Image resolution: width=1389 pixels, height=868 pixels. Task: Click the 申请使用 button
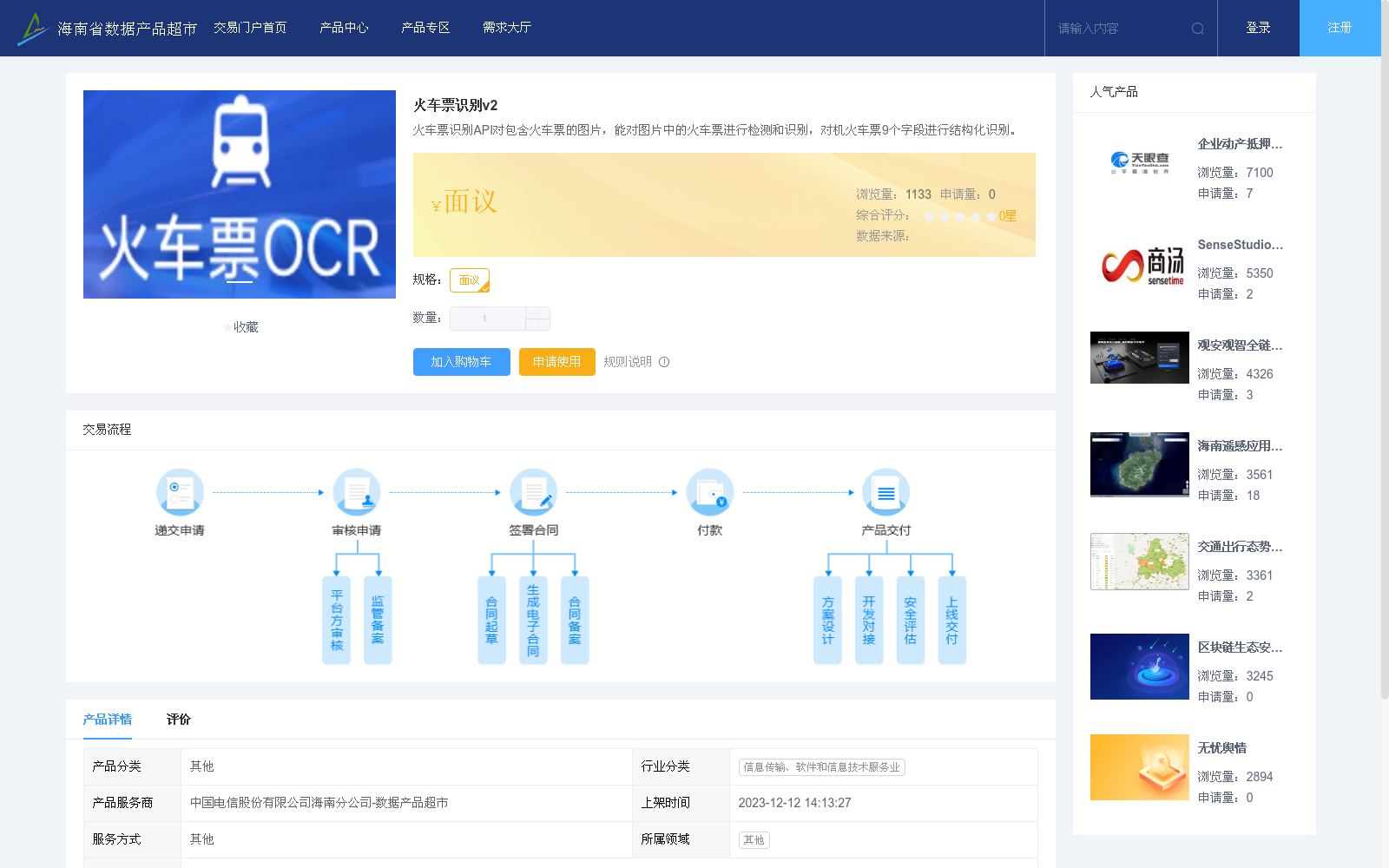click(x=557, y=362)
